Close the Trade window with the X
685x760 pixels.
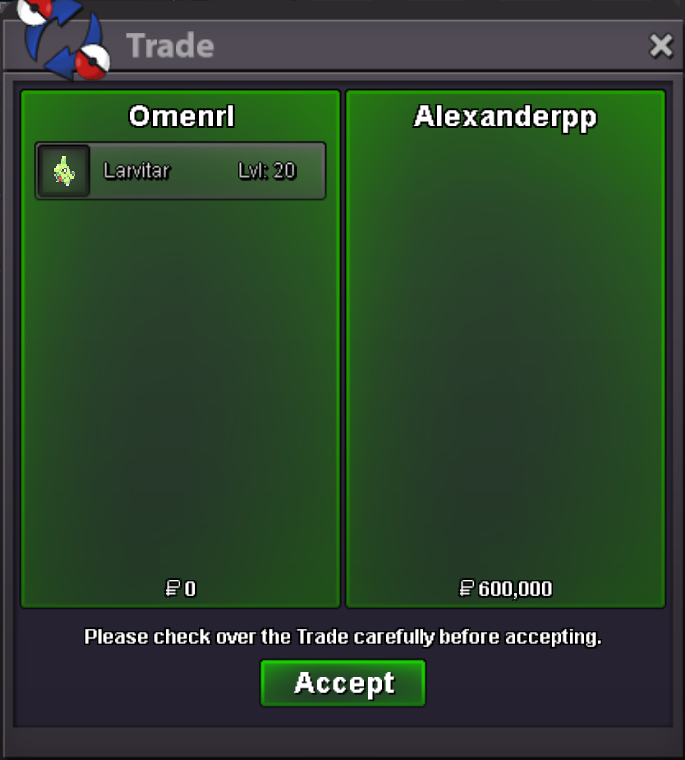(x=661, y=46)
